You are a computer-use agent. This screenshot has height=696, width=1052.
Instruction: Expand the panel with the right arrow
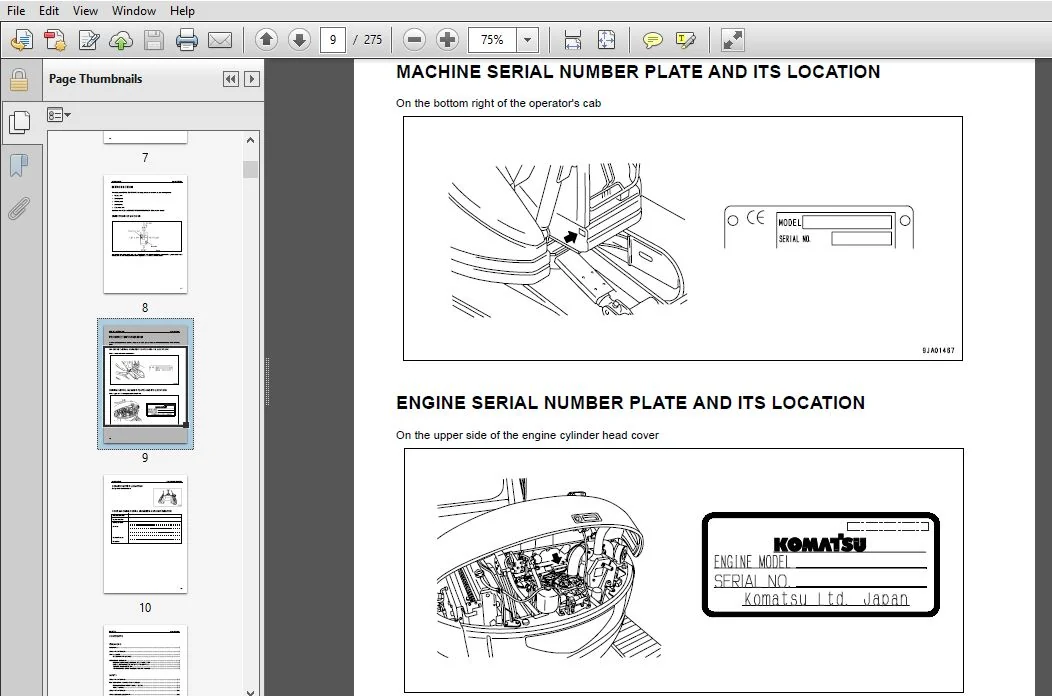click(252, 79)
